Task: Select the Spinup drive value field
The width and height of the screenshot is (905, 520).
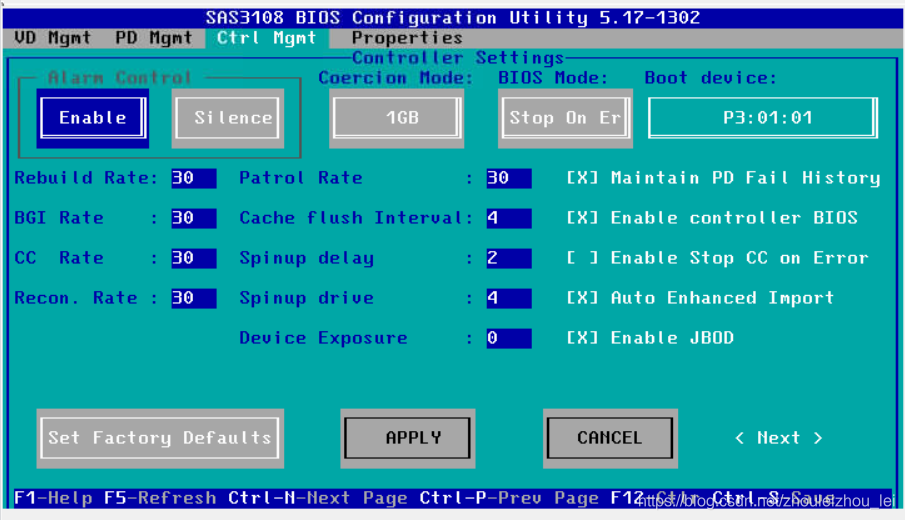Action: tap(509, 298)
